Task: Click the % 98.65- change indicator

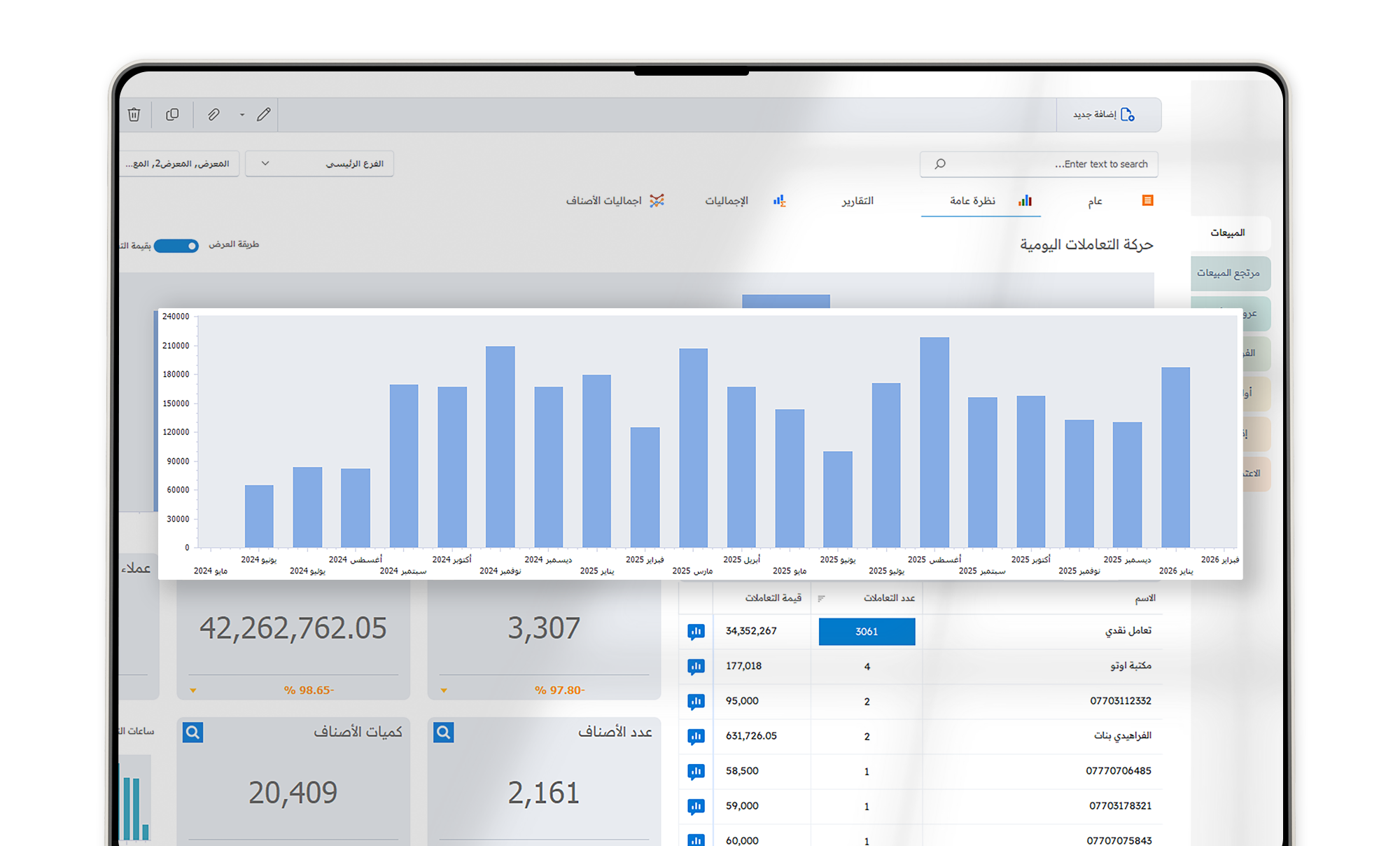Action: (x=309, y=691)
